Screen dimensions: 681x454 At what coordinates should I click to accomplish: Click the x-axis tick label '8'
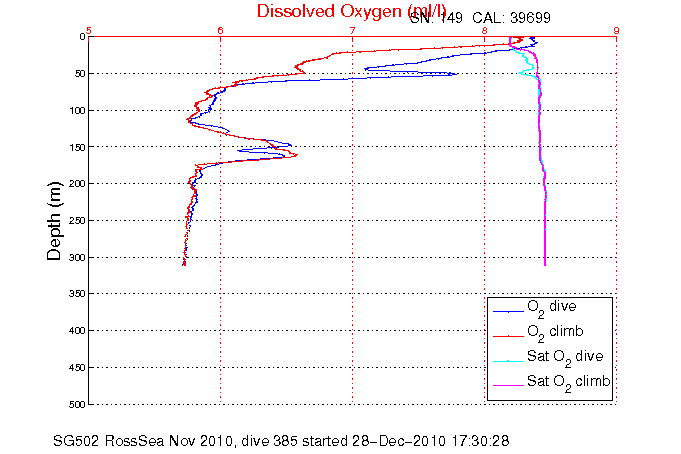485,30
